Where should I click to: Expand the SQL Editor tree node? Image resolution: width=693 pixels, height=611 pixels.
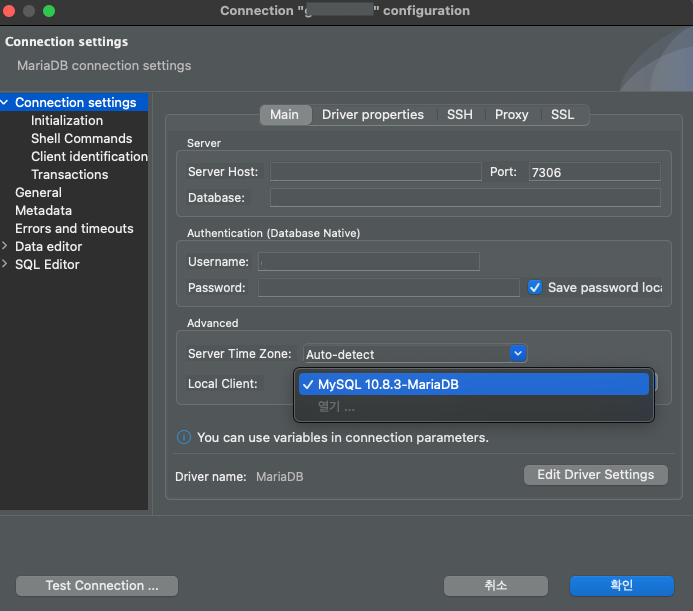[x=5, y=264]
